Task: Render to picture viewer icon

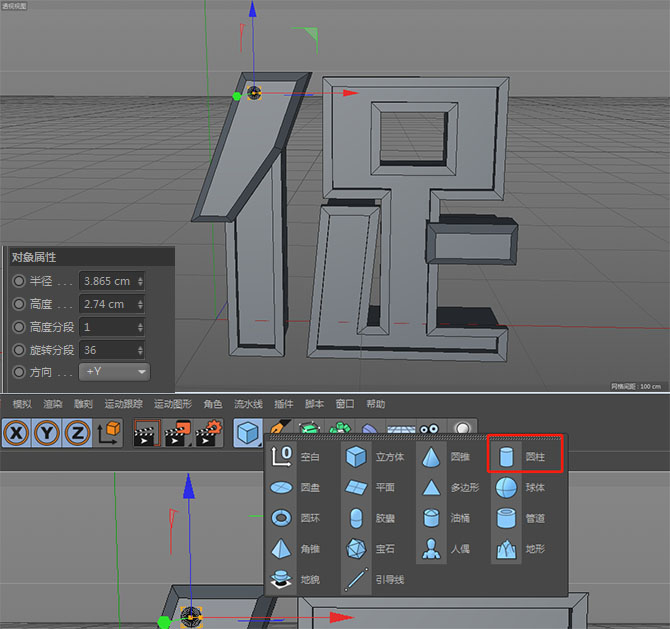Action: pos(178,433)
